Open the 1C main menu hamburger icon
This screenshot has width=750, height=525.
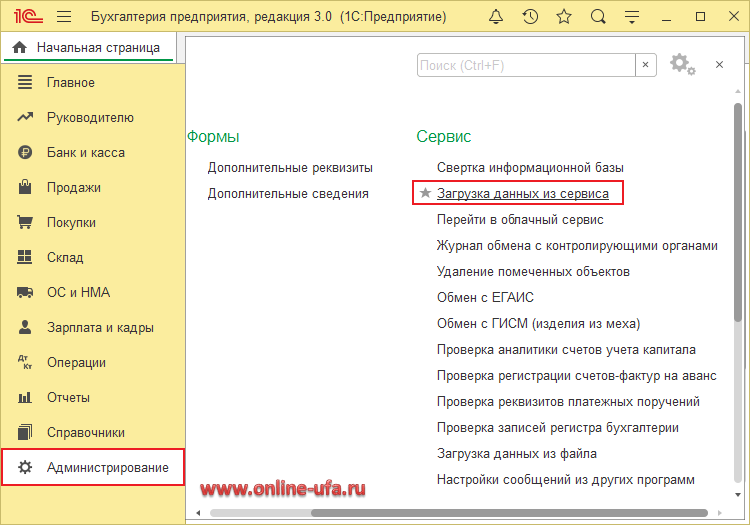[64, 17]
